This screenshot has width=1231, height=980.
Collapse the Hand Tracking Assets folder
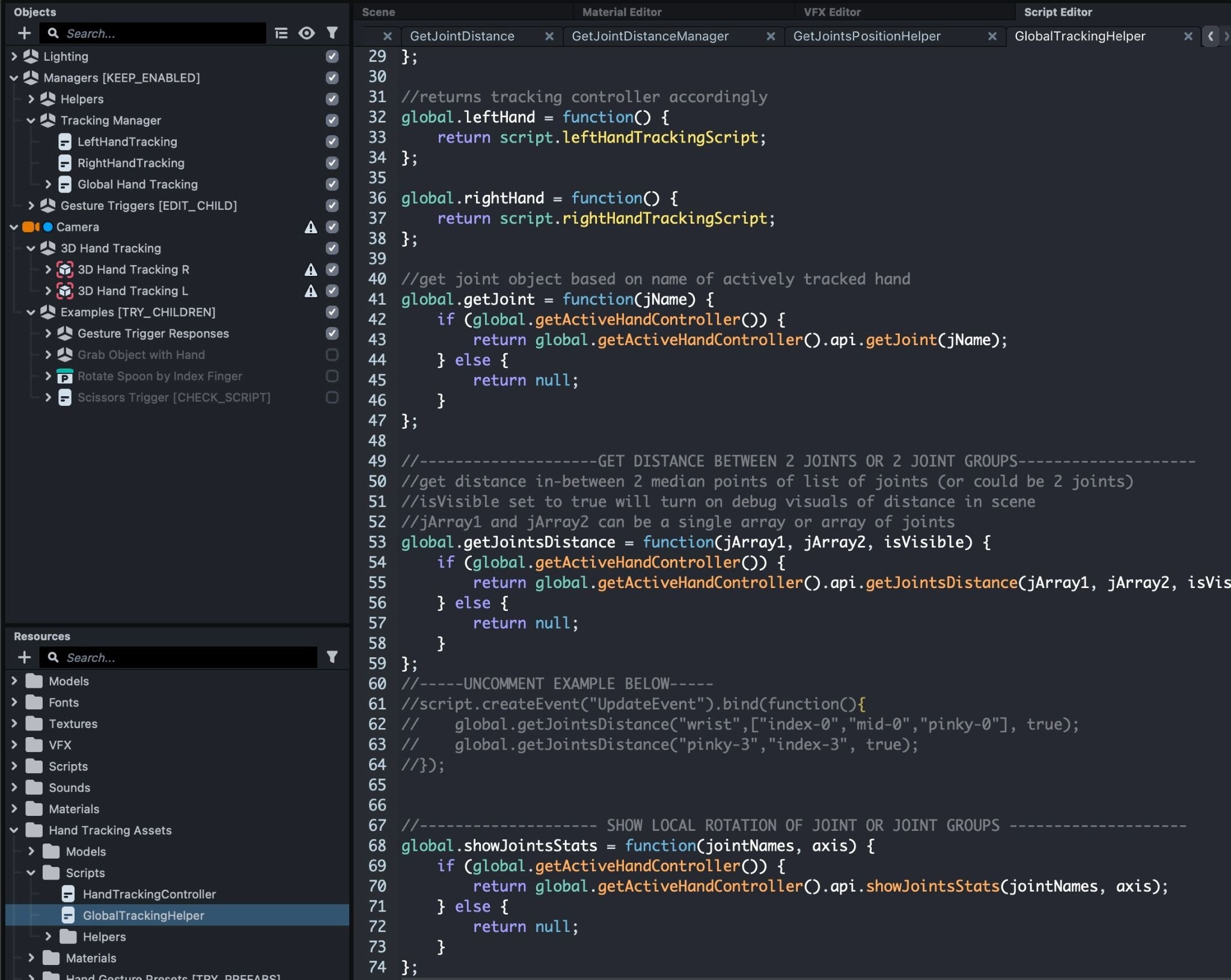14,830
